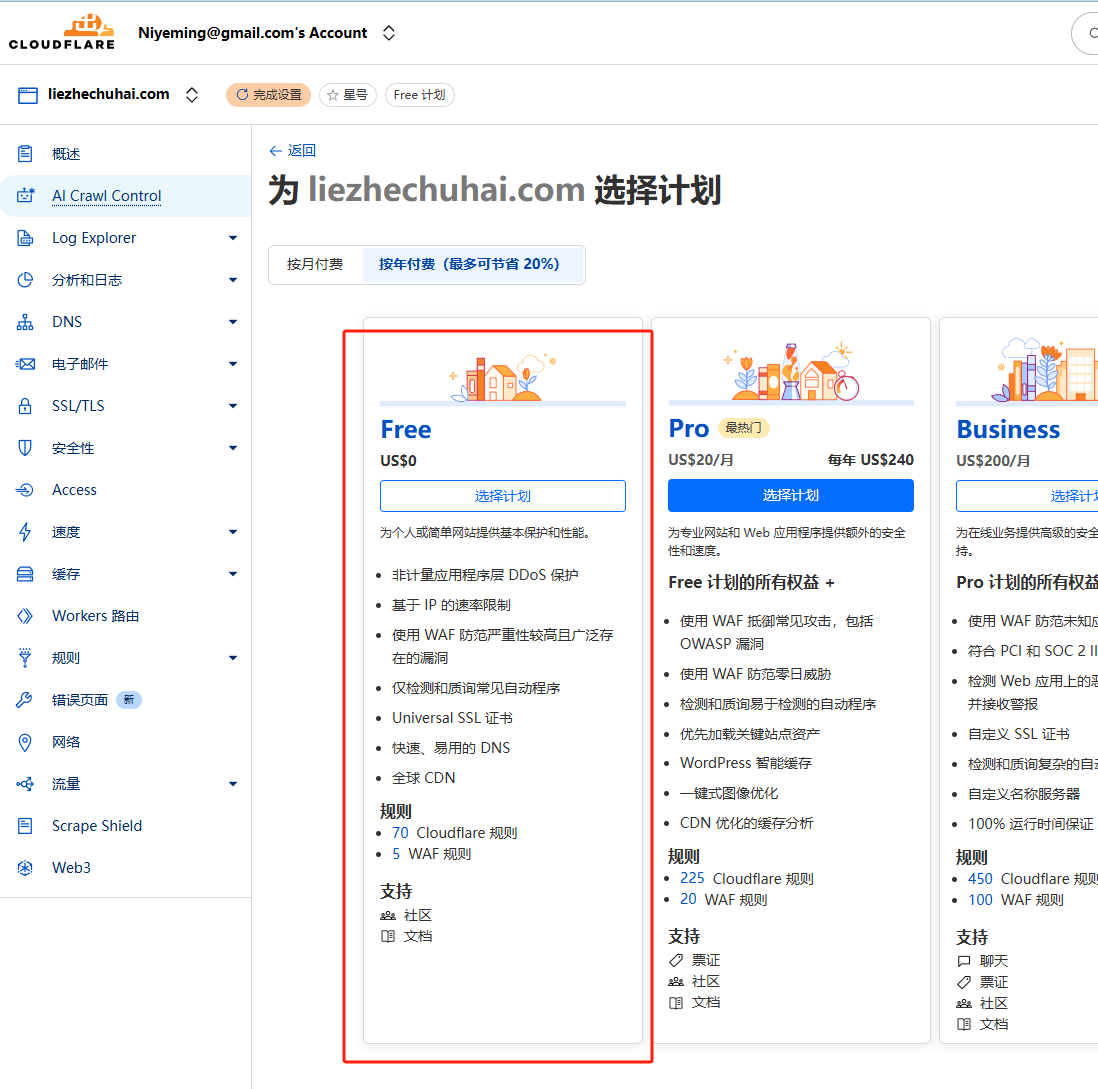Open the AI Crawl Control section

click(x=106, y=195)
